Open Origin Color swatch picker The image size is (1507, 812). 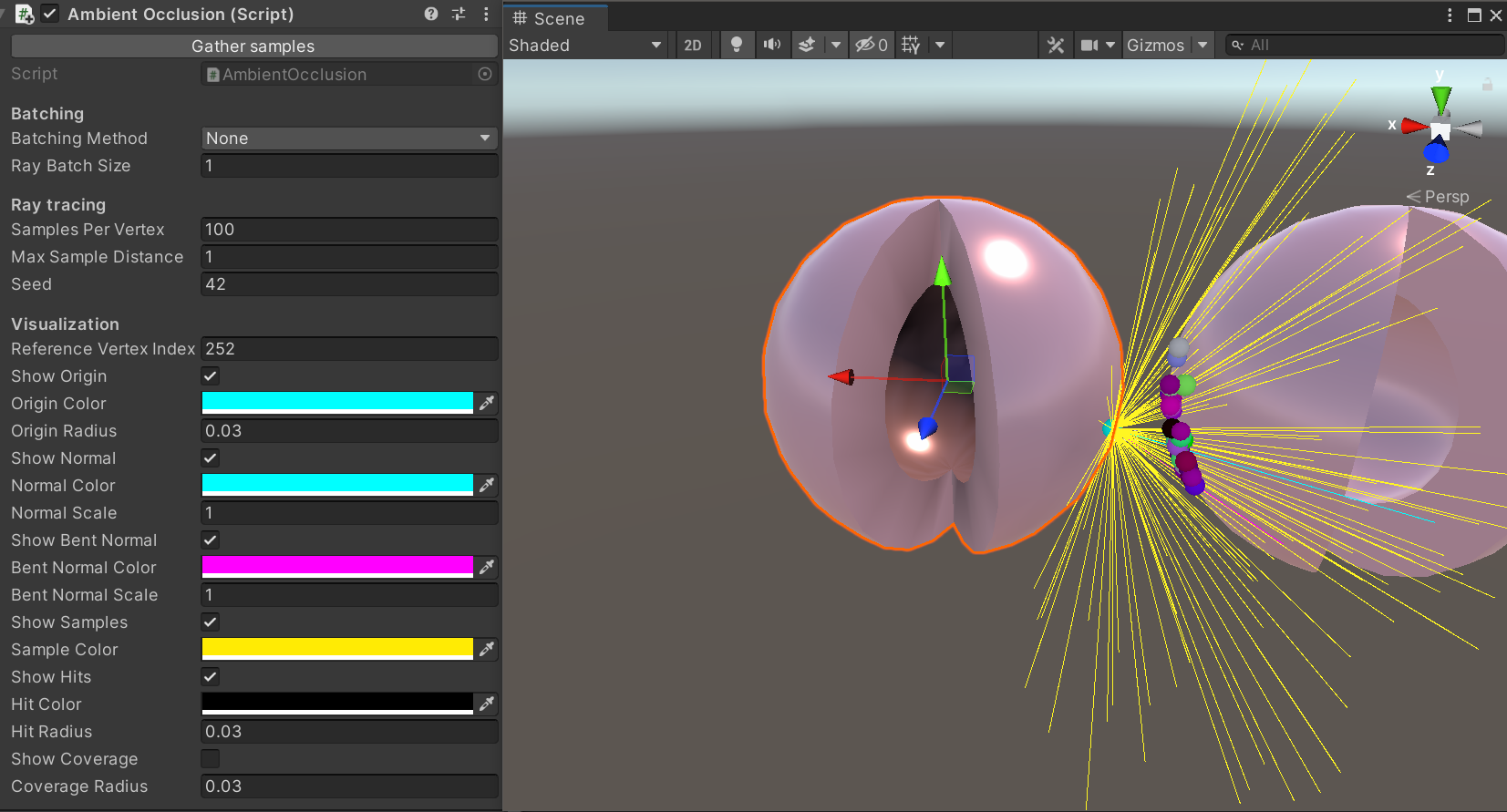pyautogui.click(x=337, y=403)
